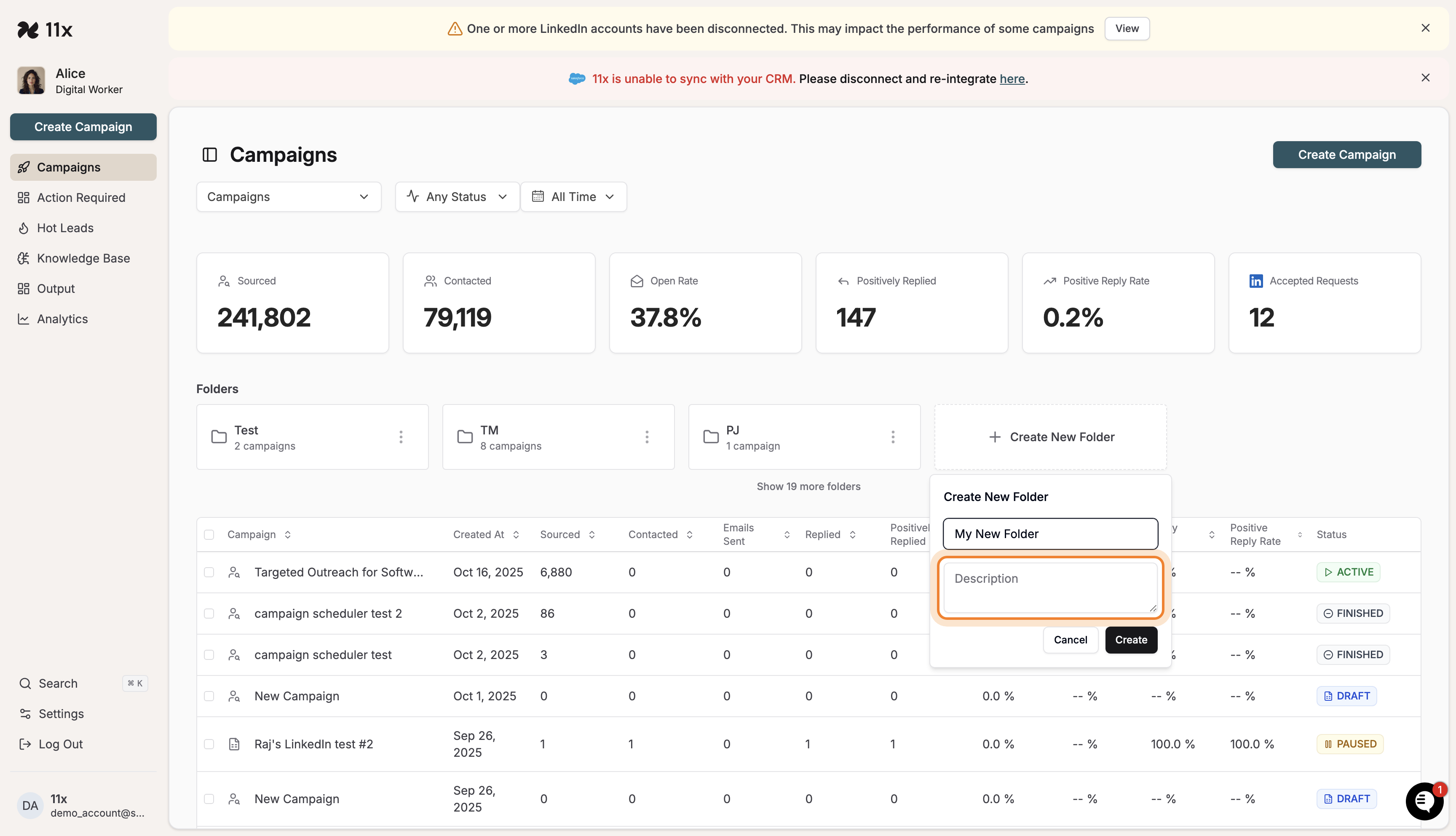Click the three-dot menu on PJ folder
The image size is (1456, 836).
[892, 437]
